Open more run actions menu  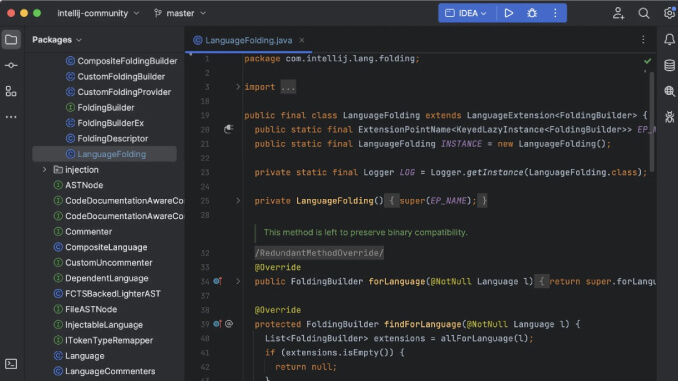tap(555, 13)
